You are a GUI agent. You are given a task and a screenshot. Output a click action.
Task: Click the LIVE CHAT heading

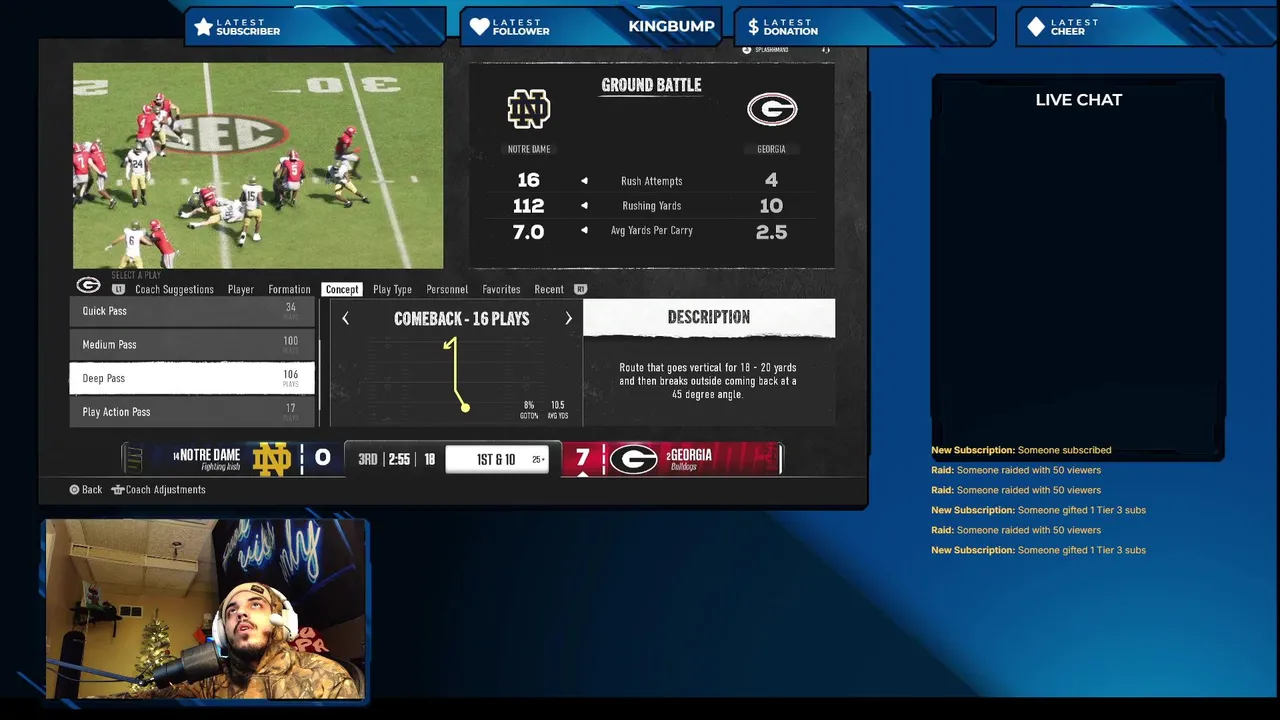coord(1079,100)
